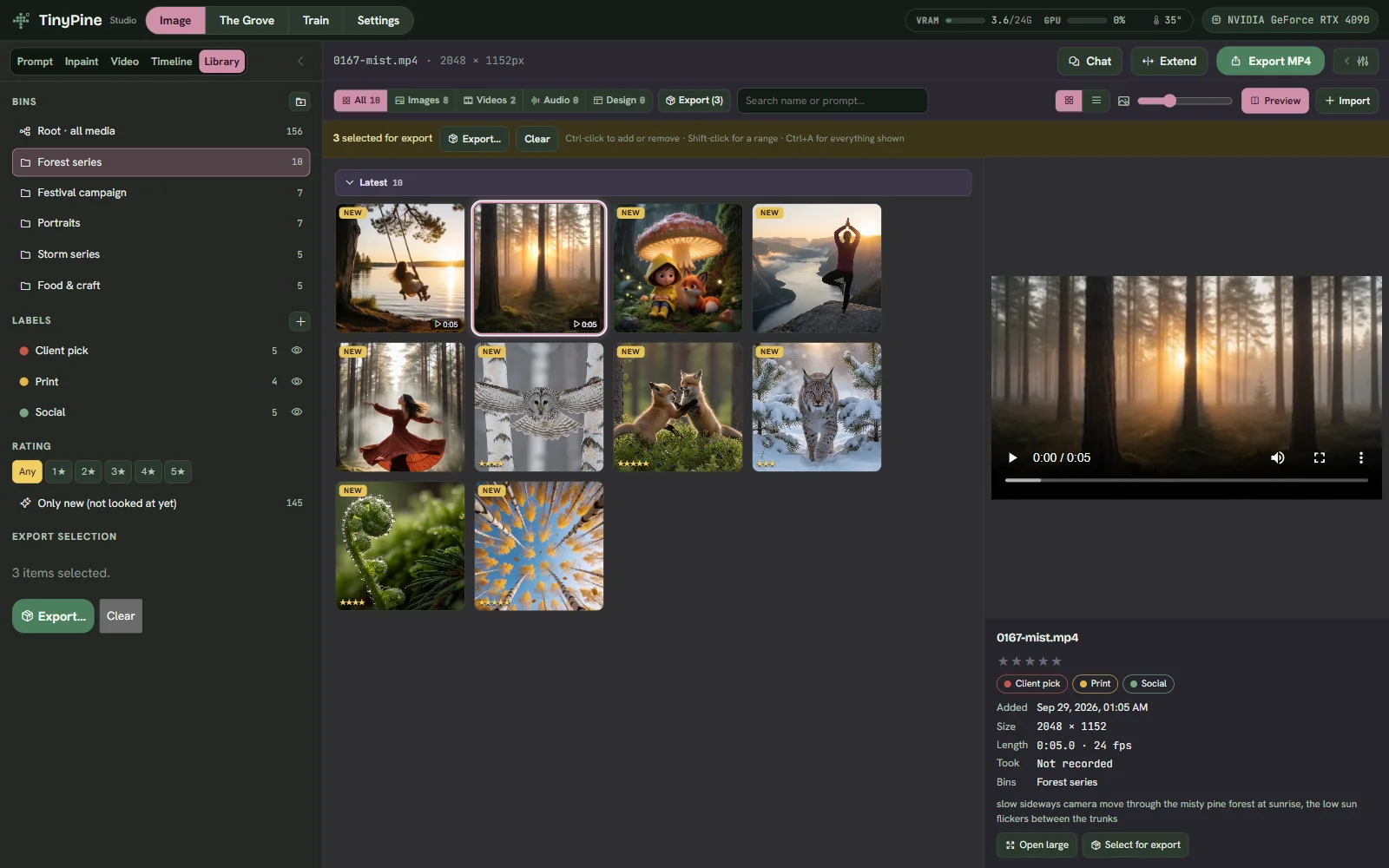Mute the video preview volume
1389x868 pixels.
pyautogui.click(x=1278, y=457)
